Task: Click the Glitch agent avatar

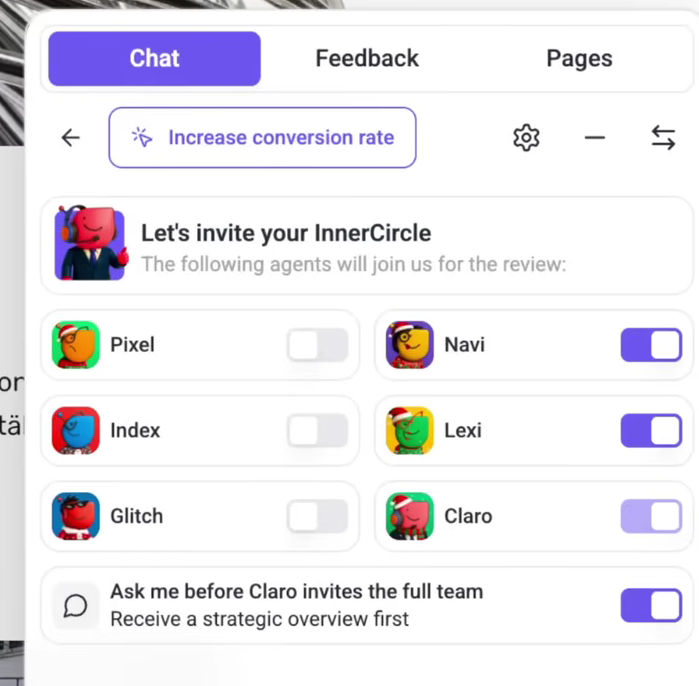Action: (x=76, y=516)
